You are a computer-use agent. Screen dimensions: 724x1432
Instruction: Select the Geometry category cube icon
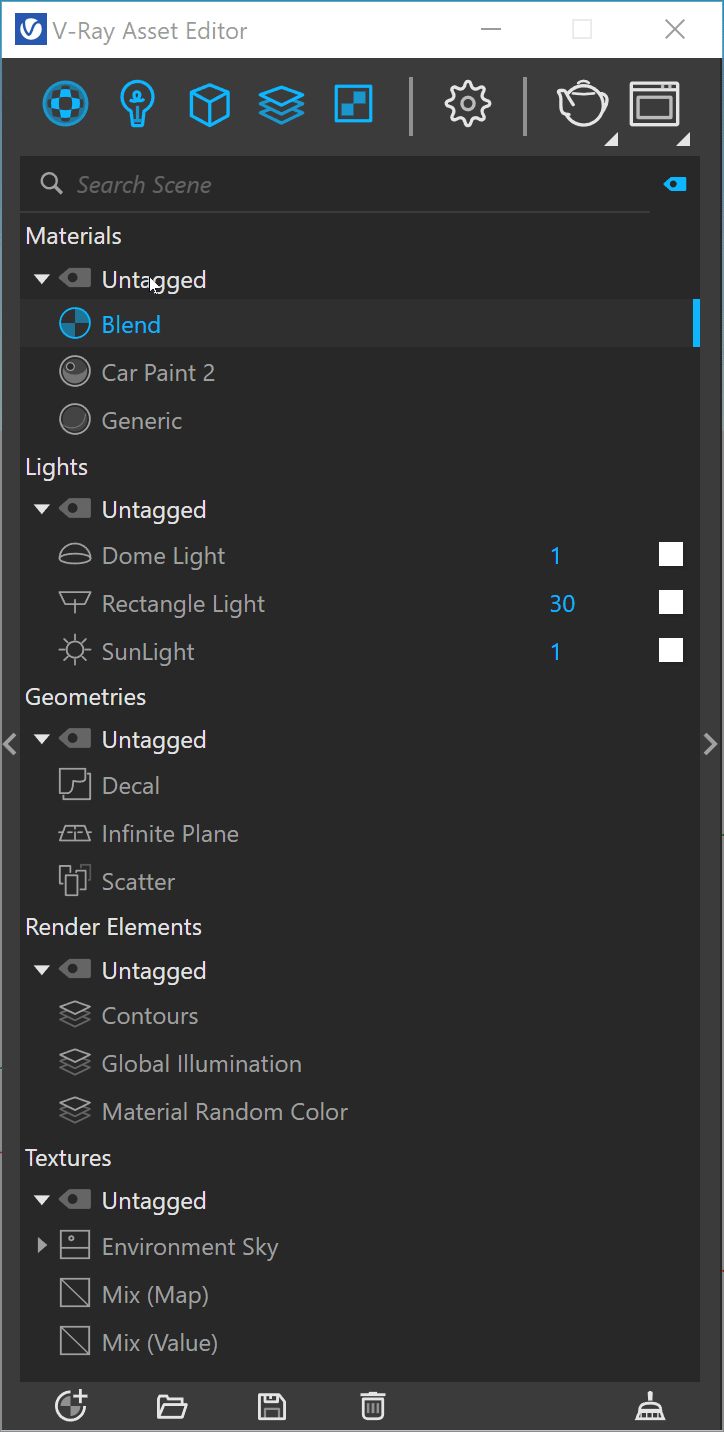tap(209, 104)
